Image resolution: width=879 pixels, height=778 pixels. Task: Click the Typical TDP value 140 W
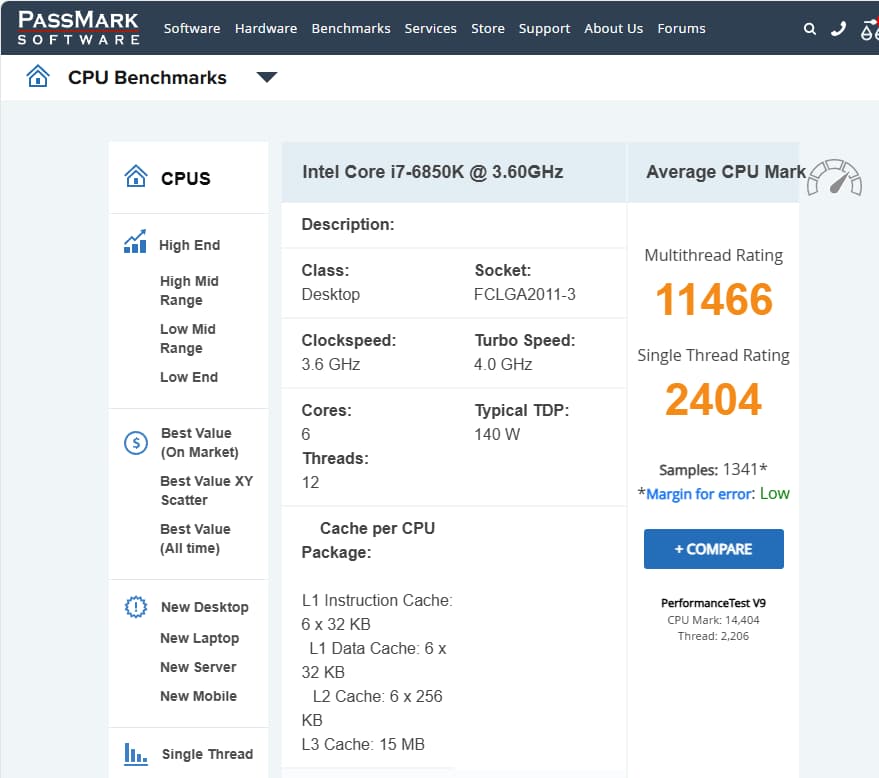[x=497, y=434]
